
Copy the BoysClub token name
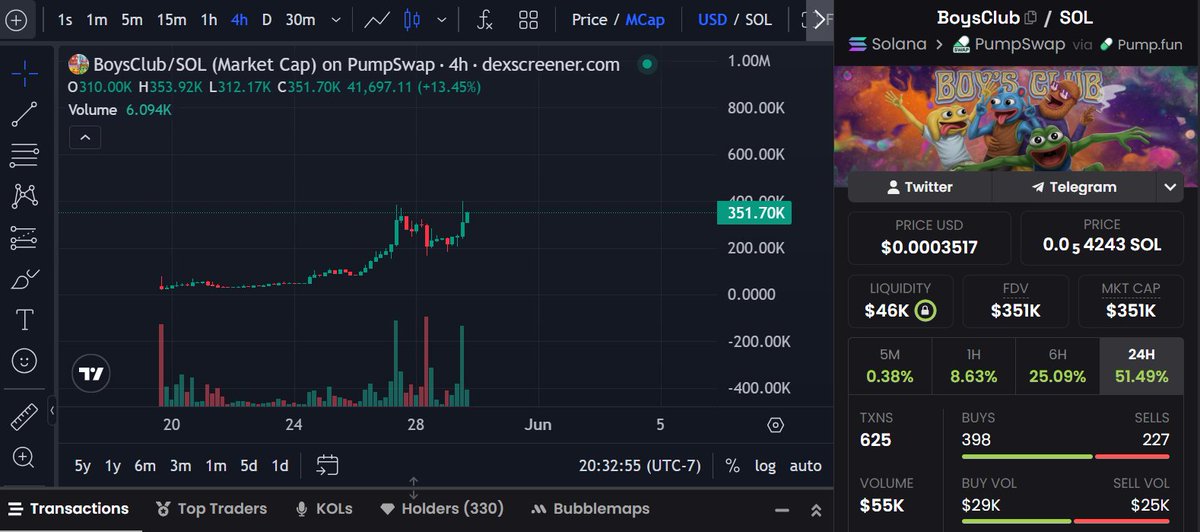pyautogui.click(x=1029, y=18)
